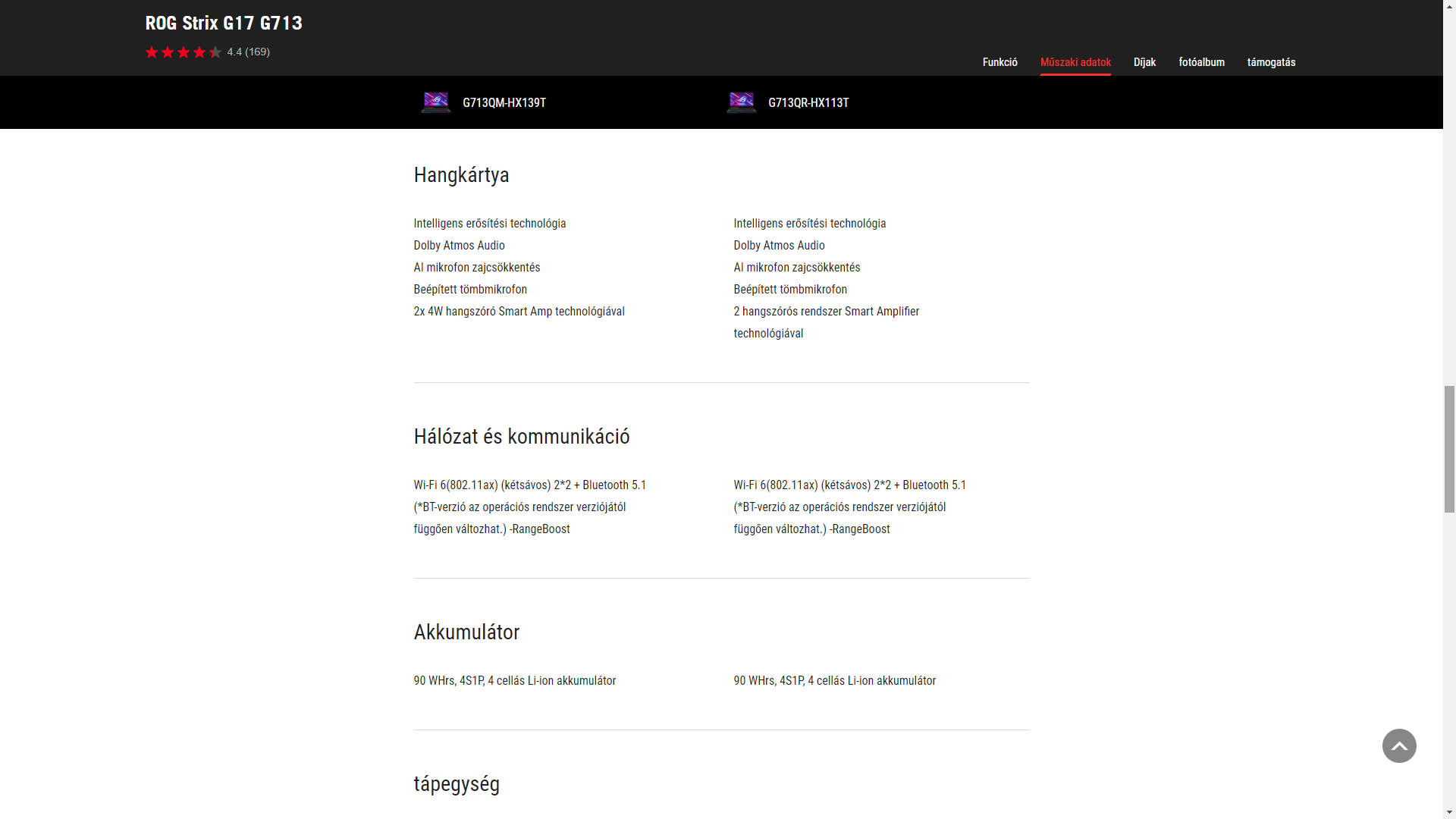Click left 'Intelligens erősítési technológia' text
This screenshot has width=1456, height=819.
[x=490, y=224]
